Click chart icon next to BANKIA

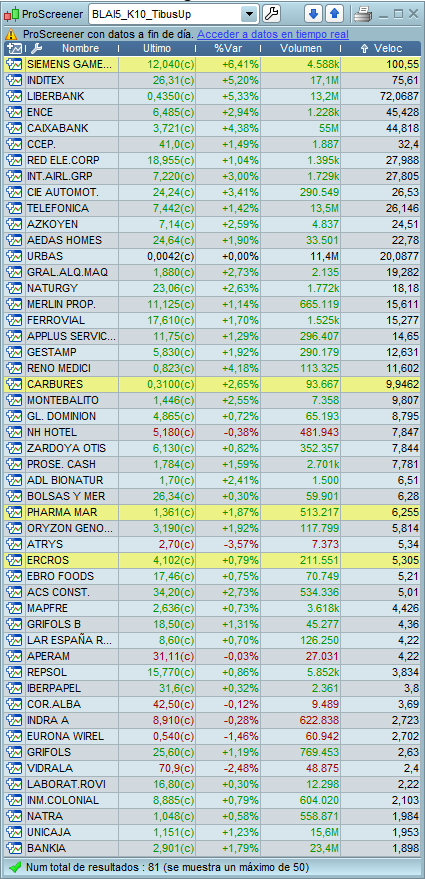pos(13,848)
